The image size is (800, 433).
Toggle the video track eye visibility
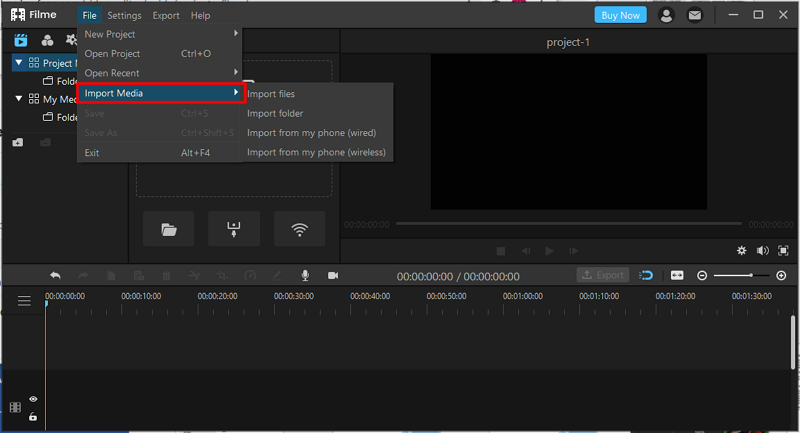click(33, 399)
